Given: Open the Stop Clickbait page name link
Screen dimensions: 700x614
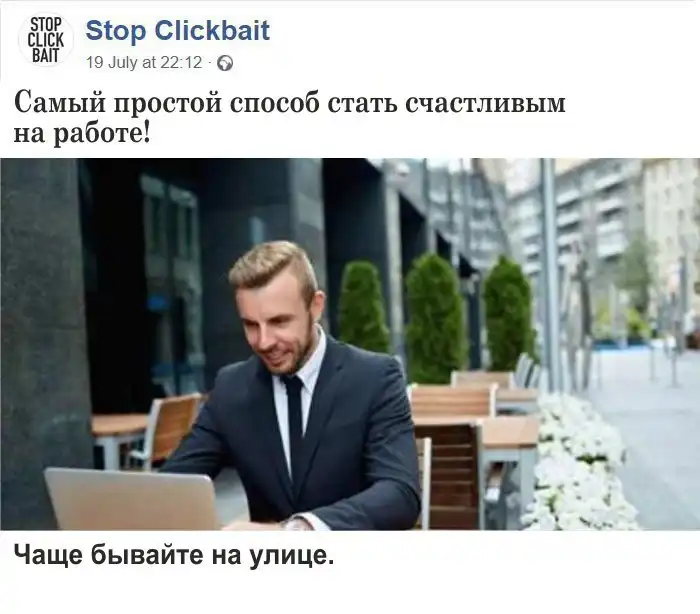Looking at the screenshot, I should click(x=177, y=30).
